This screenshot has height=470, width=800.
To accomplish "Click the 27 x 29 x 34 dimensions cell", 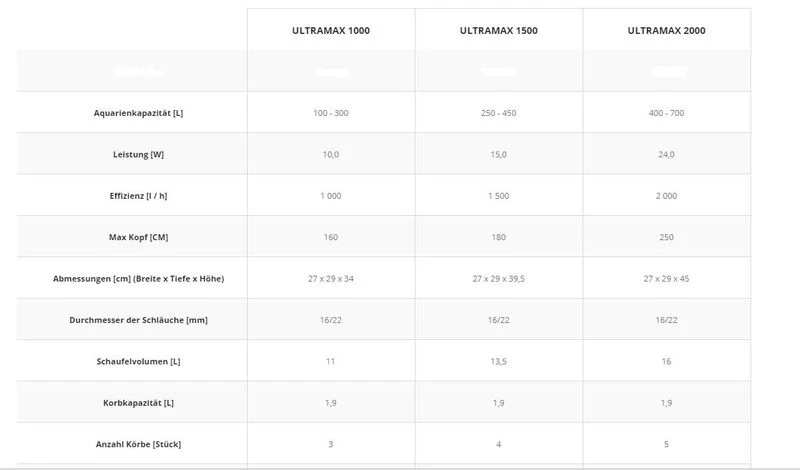I will [x=331, y=278].
